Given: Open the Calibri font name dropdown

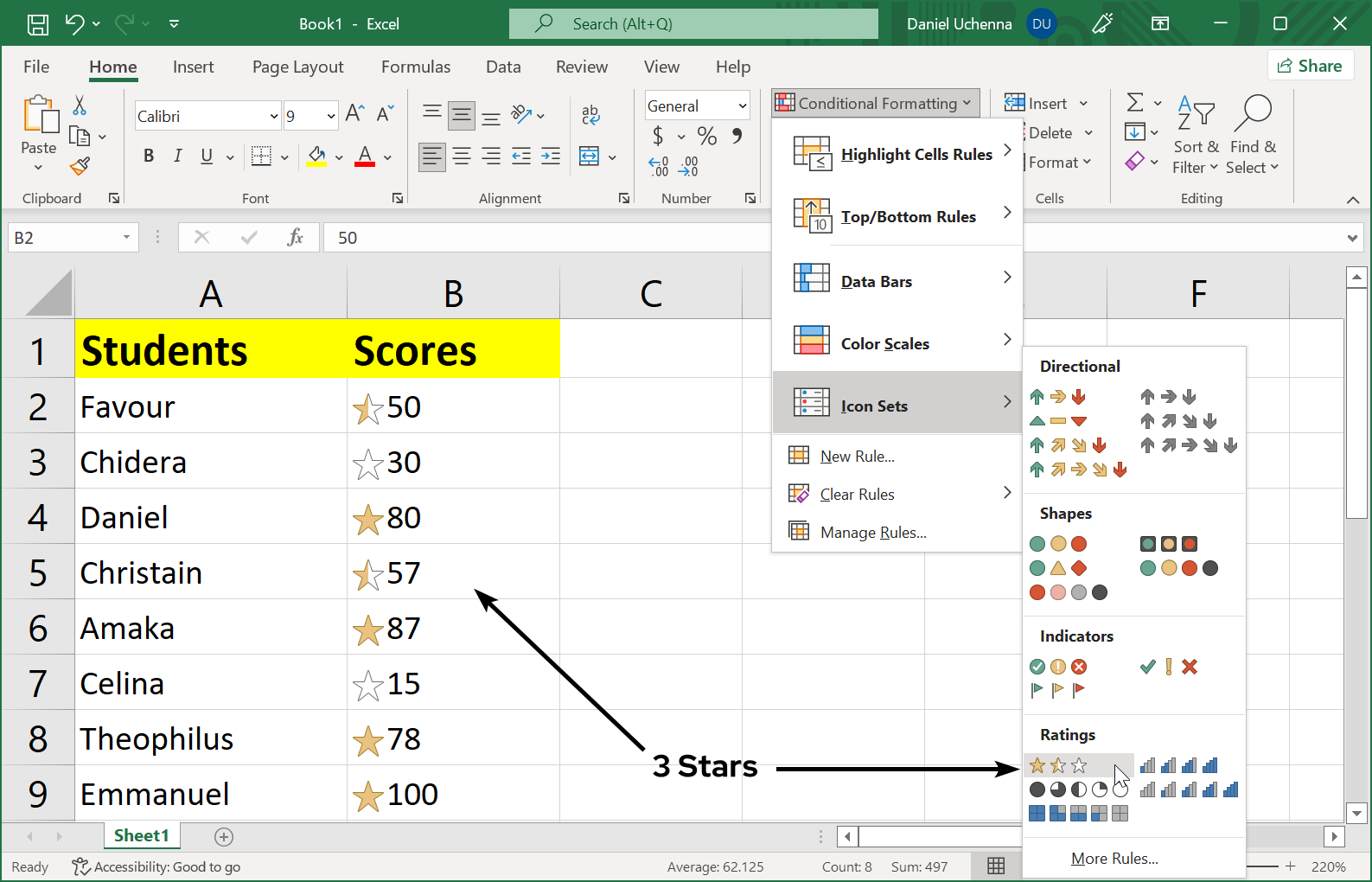Looking at the screenshot, I should pyautogui.click(x=274, y=116).
